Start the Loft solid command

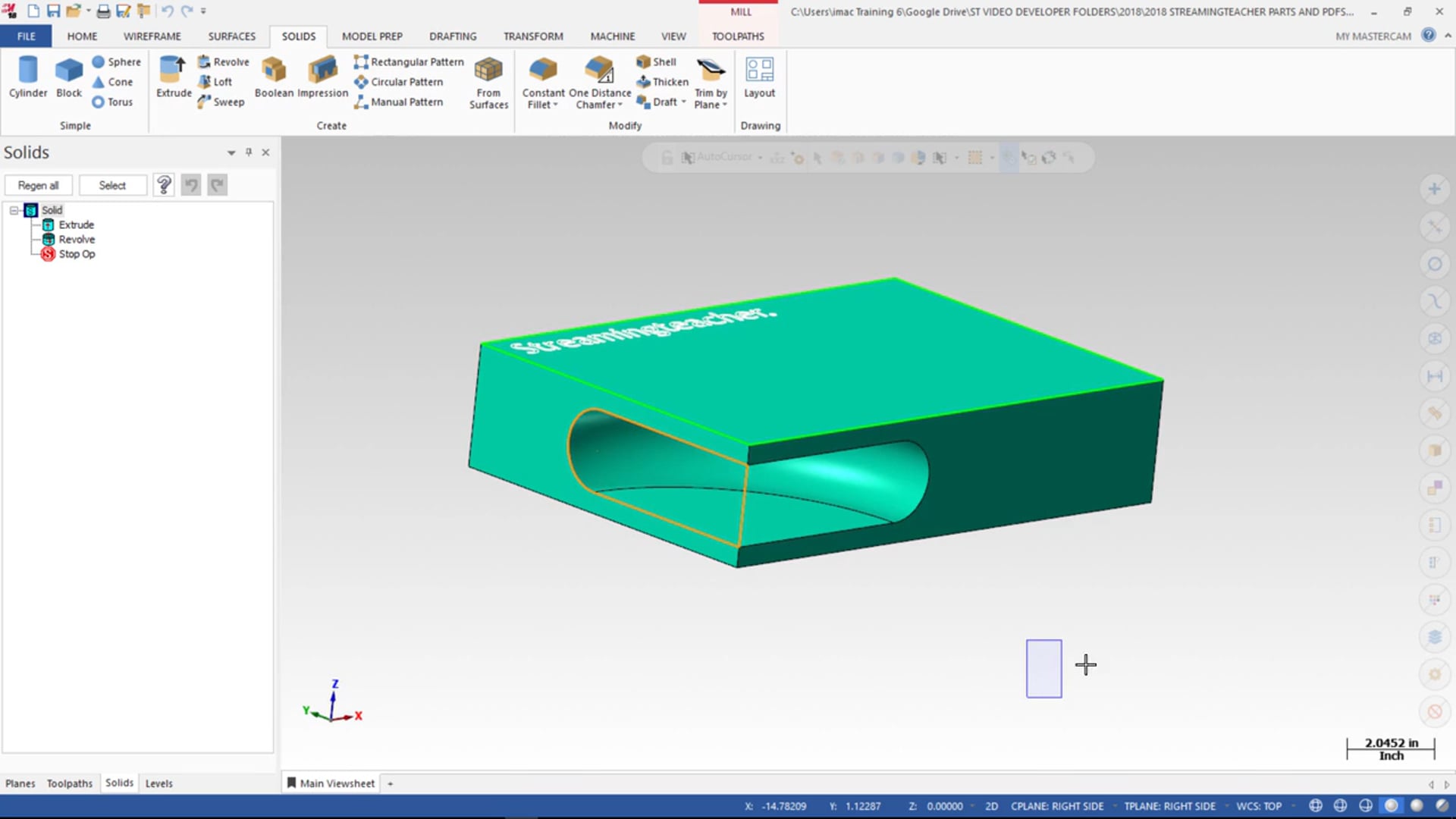click(215, 82)
